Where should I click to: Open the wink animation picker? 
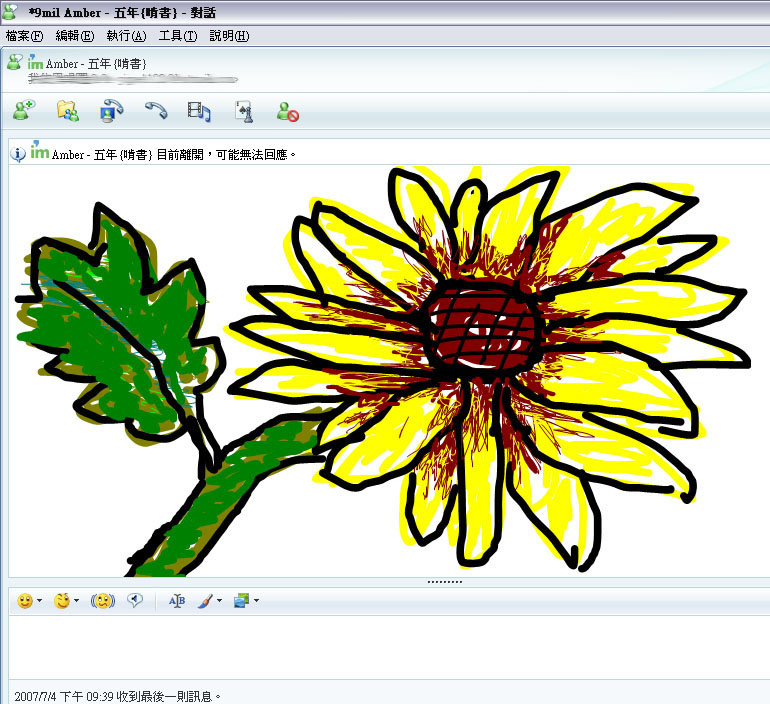[62, 601]
